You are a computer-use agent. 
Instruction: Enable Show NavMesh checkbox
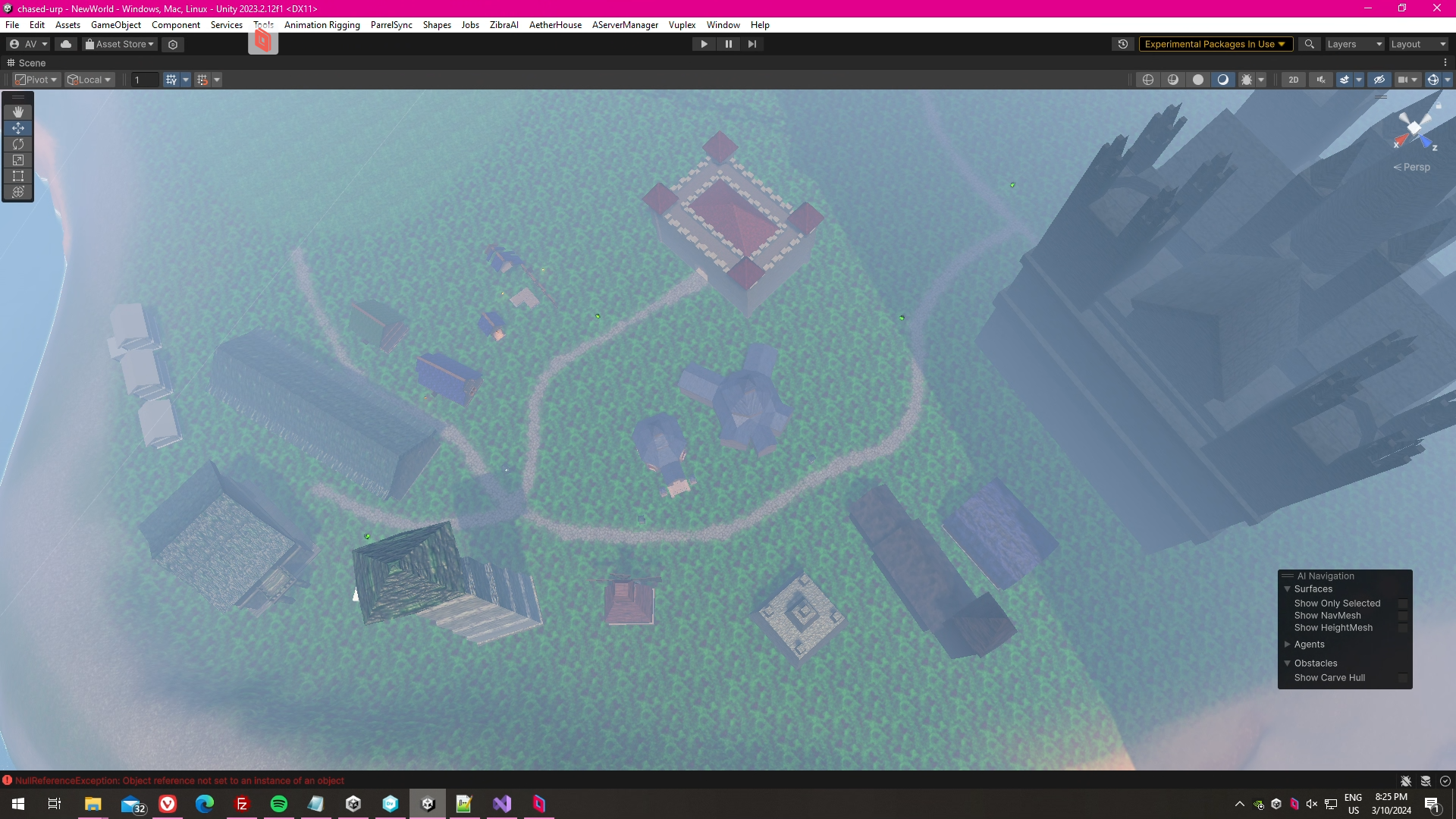[1403, 616]
